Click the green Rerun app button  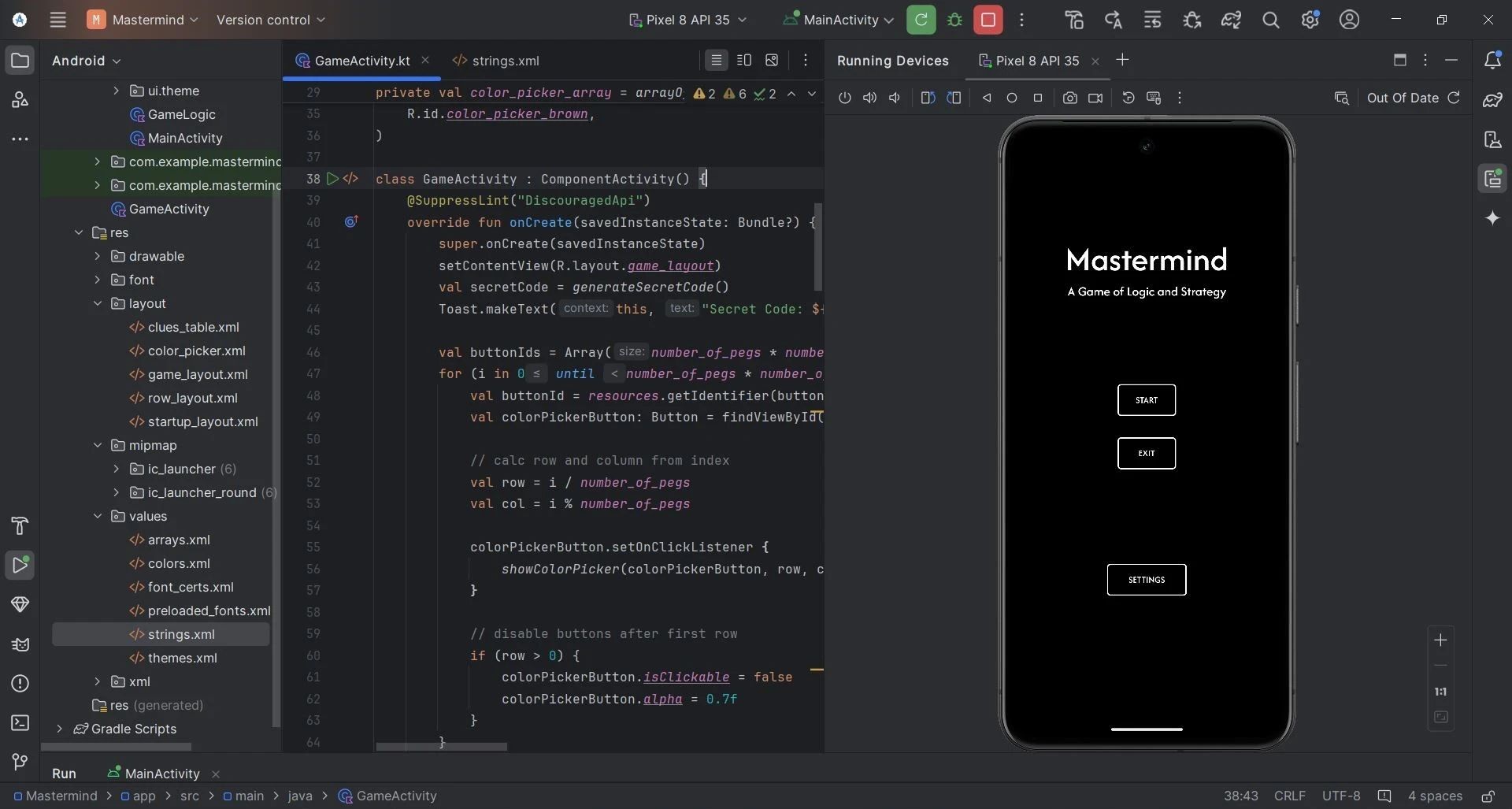921,20
